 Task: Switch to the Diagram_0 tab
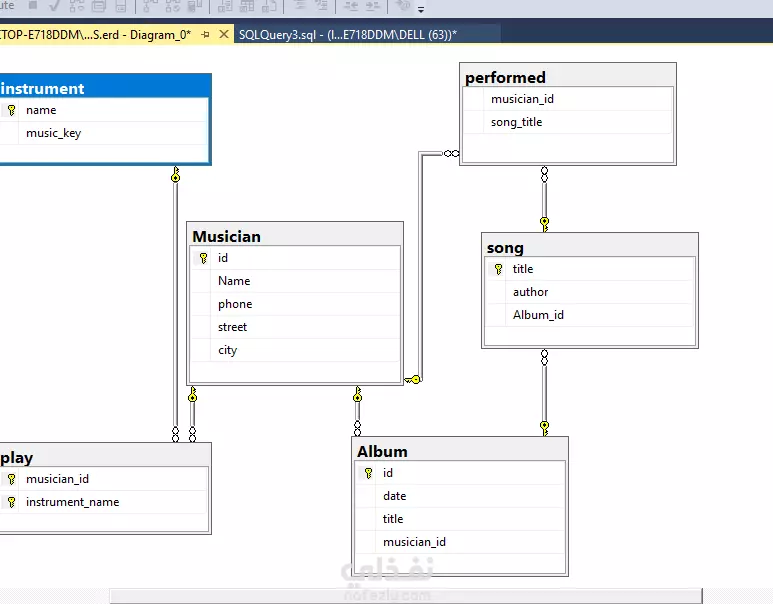pyautogui.click(x=96, y=35)
